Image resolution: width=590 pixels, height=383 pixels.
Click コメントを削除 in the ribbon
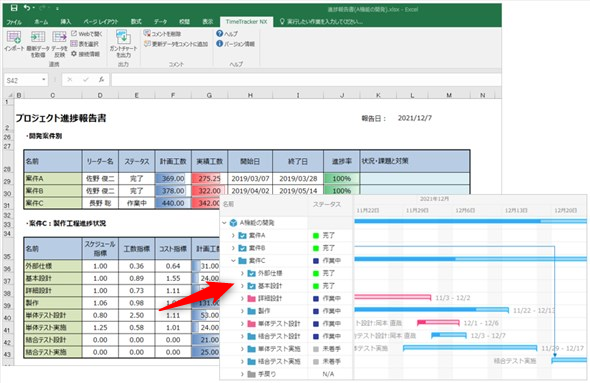click(162, 34)
